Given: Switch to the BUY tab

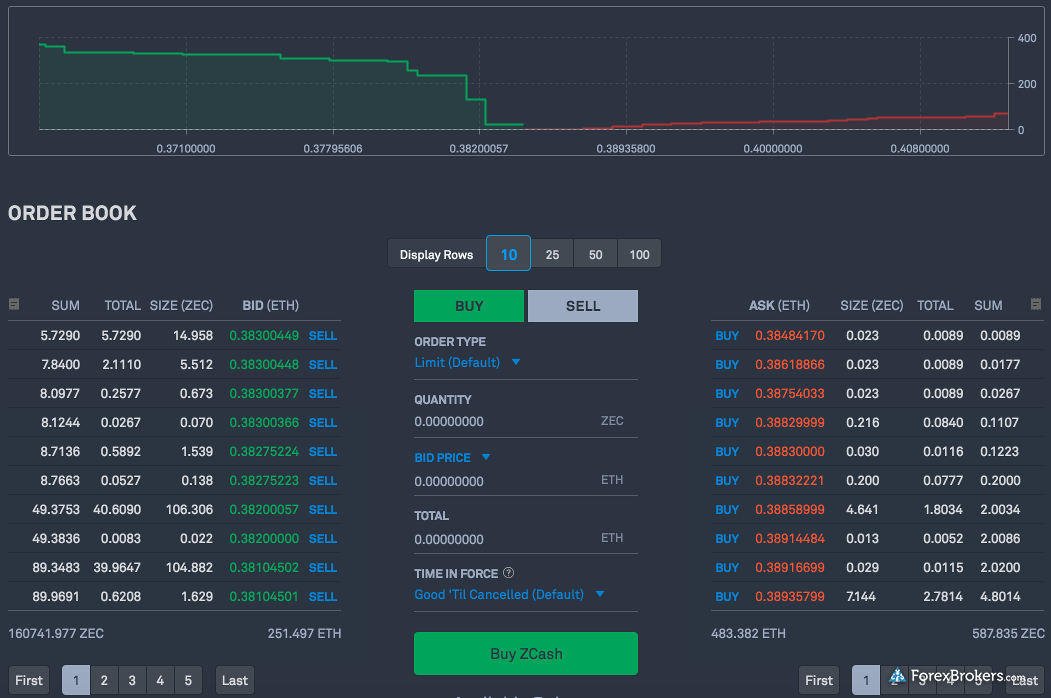Looking at the screenshot, I should [x=469, y=306].
